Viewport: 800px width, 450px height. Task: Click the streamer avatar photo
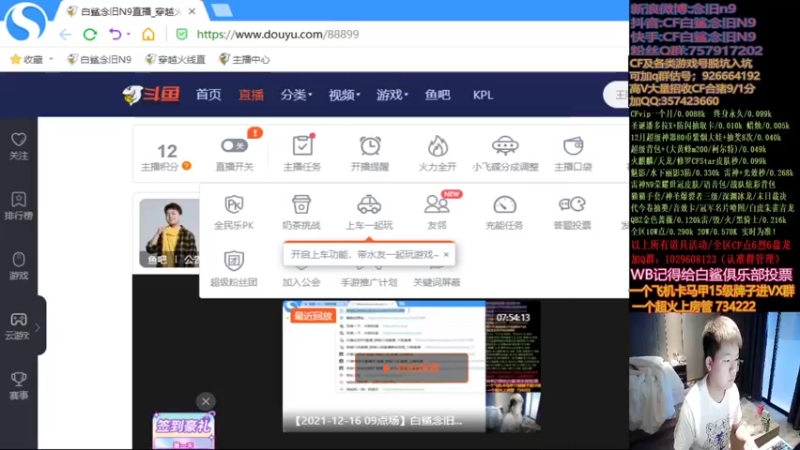coord(169,233)
